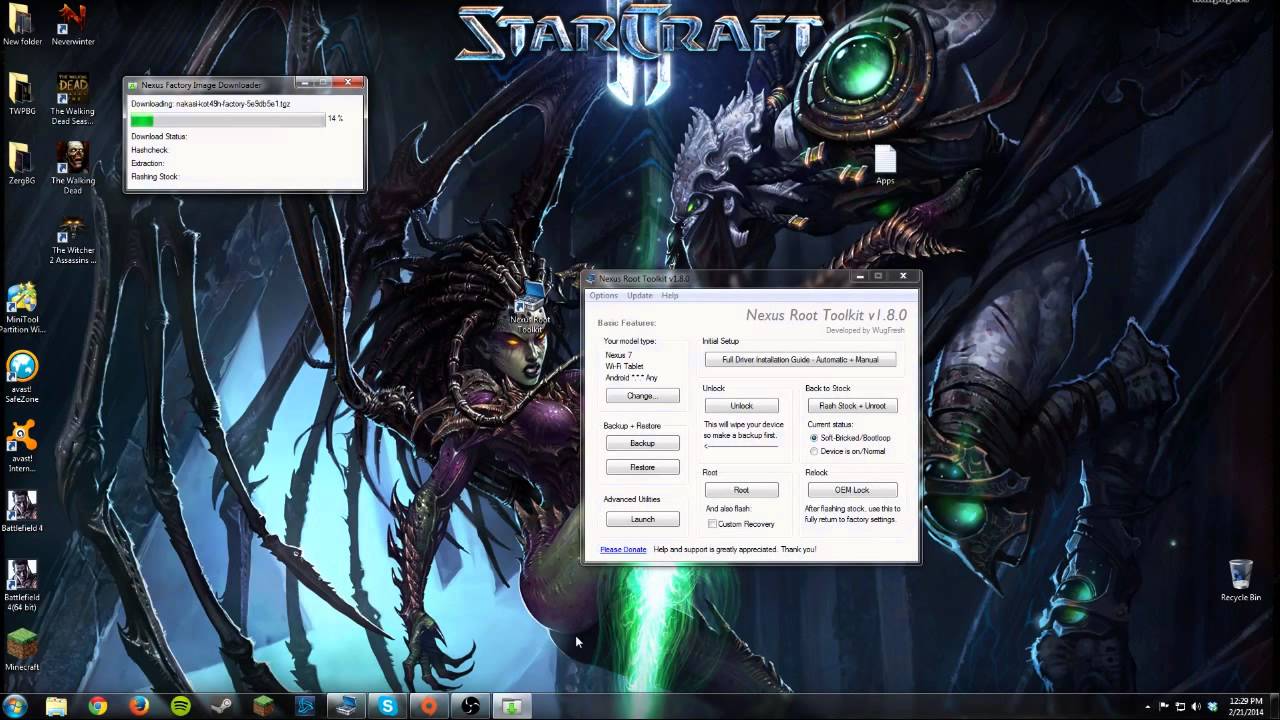Follow the Please Donate link

tap(623, 549)
